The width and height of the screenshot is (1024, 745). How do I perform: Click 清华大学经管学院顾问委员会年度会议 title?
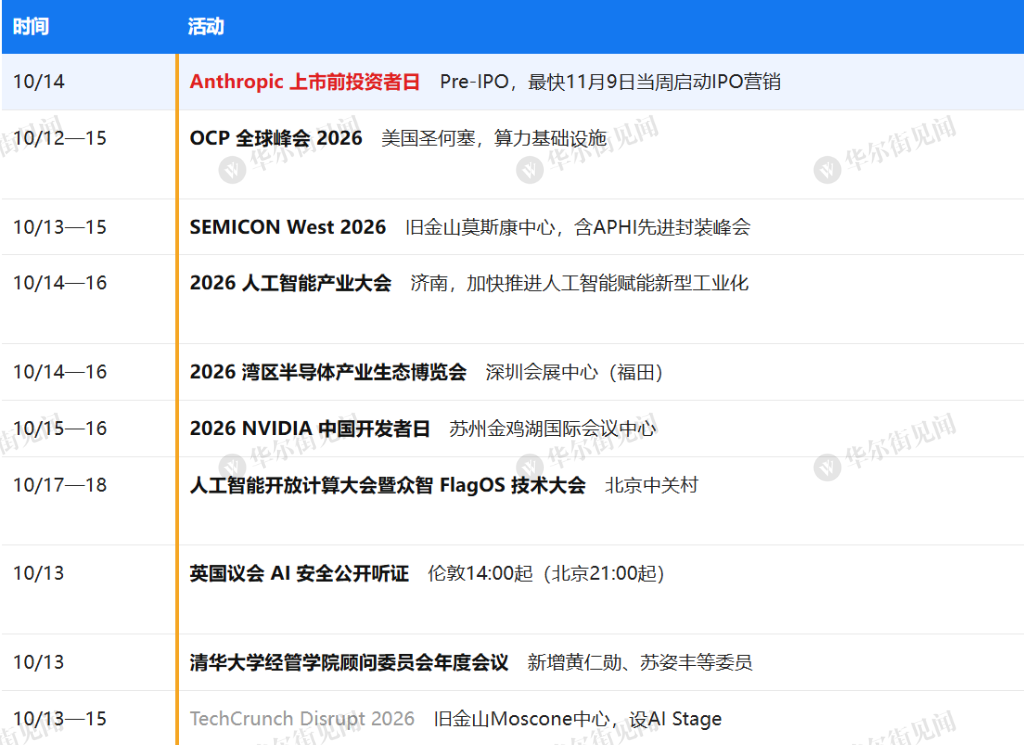coord(349,663)
